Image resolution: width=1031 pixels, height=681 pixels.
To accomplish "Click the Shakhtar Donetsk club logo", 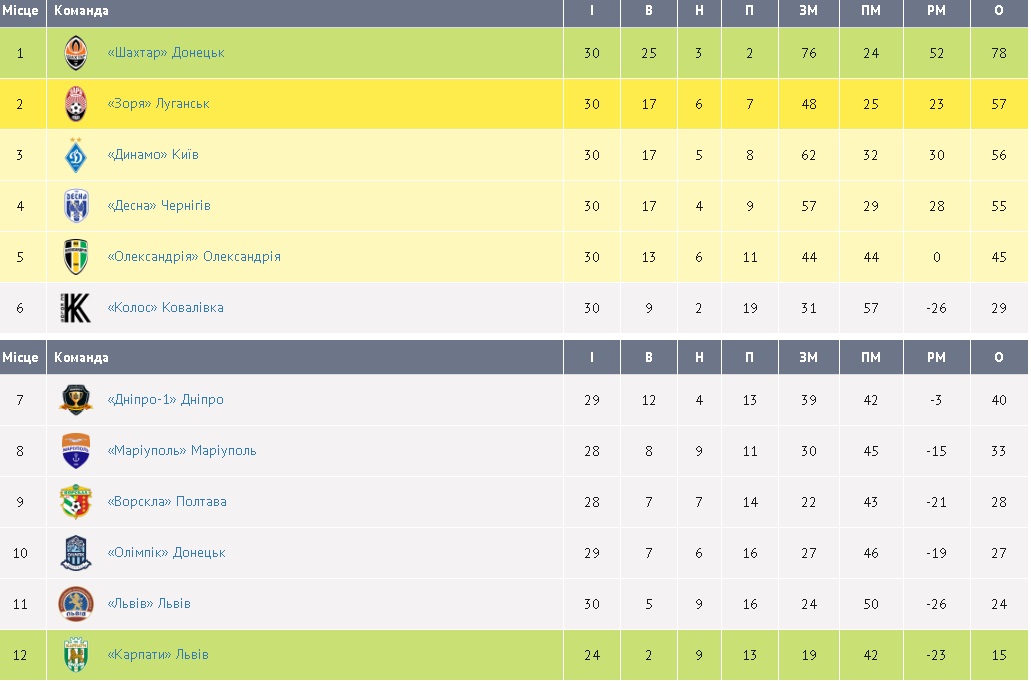I will pyautogui.click(x=76, y=53).
